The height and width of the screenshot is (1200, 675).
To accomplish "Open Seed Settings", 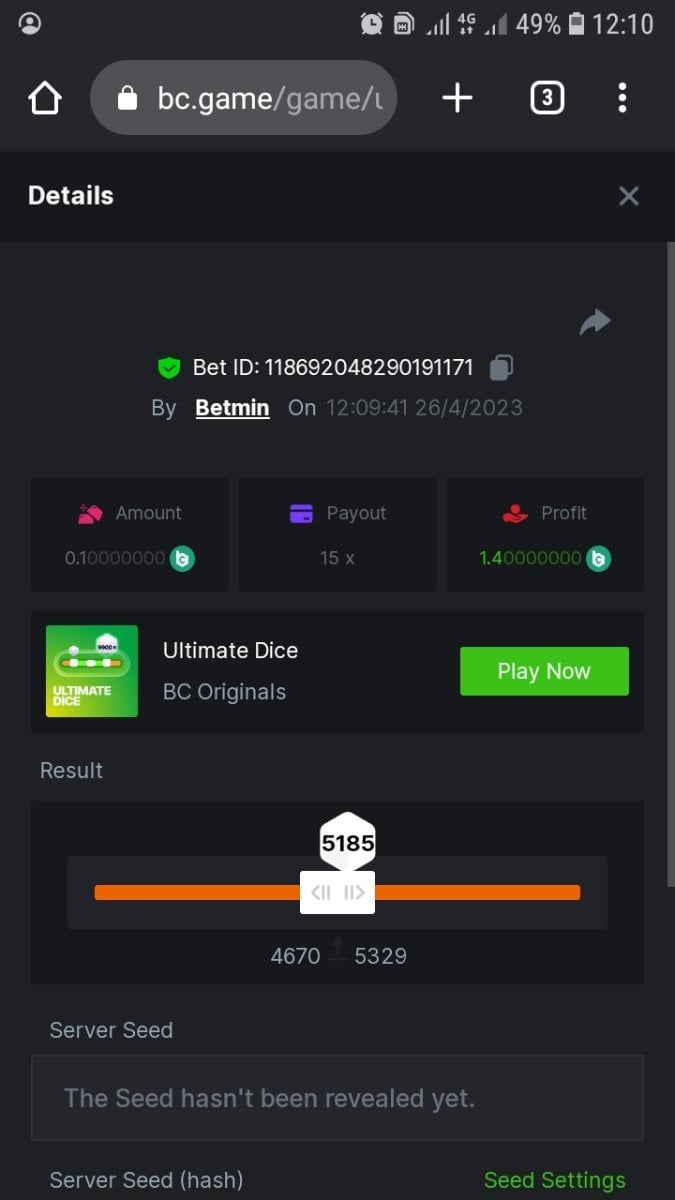I will pos(555,1180).
